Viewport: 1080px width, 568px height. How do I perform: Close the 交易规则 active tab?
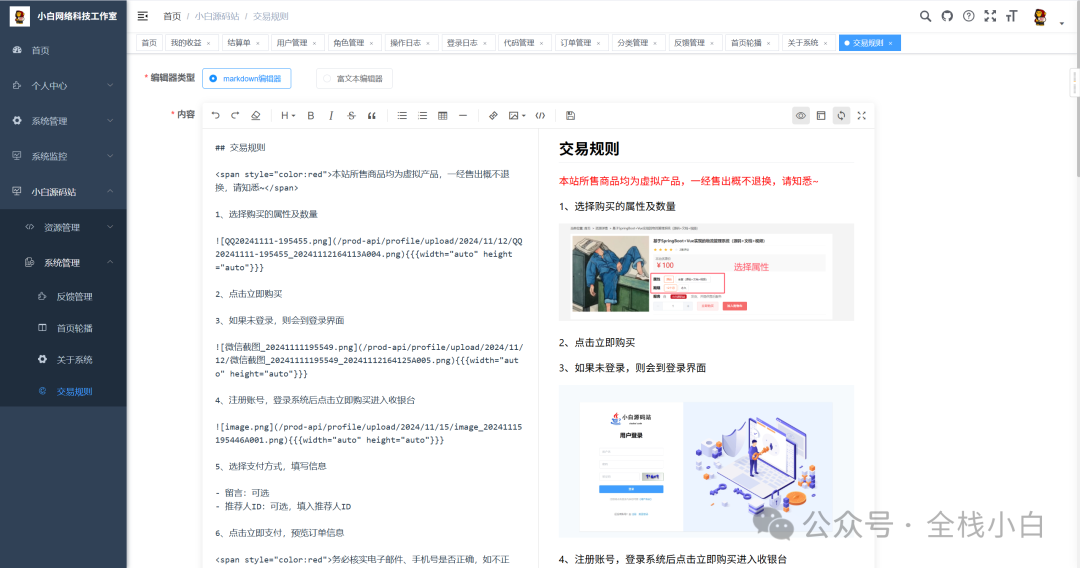point(891,43)
